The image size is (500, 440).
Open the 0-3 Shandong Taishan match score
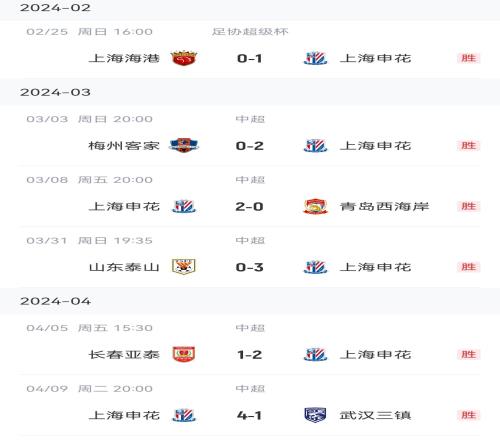coord(249,267)
